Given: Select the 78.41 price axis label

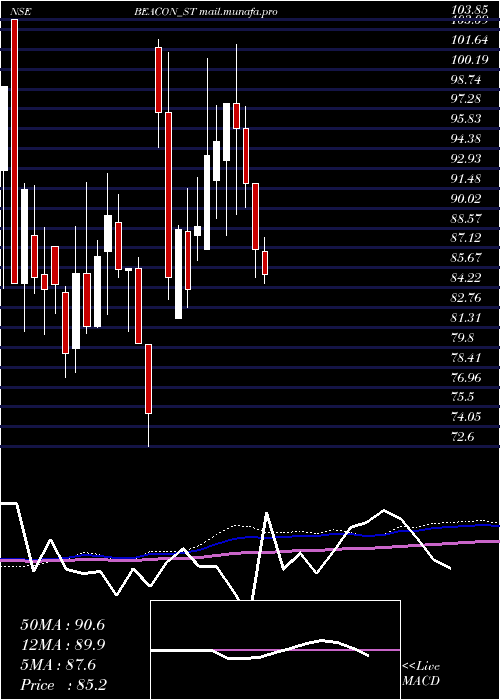Looking at the screenshot, I should [467, 357].
